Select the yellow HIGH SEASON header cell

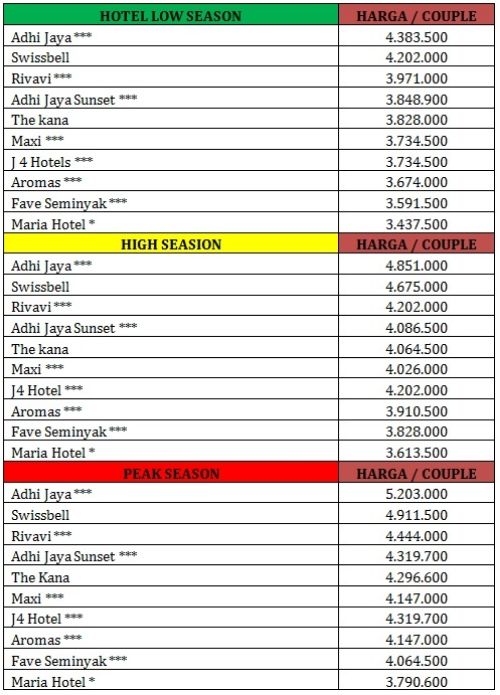tap(171, 244)
